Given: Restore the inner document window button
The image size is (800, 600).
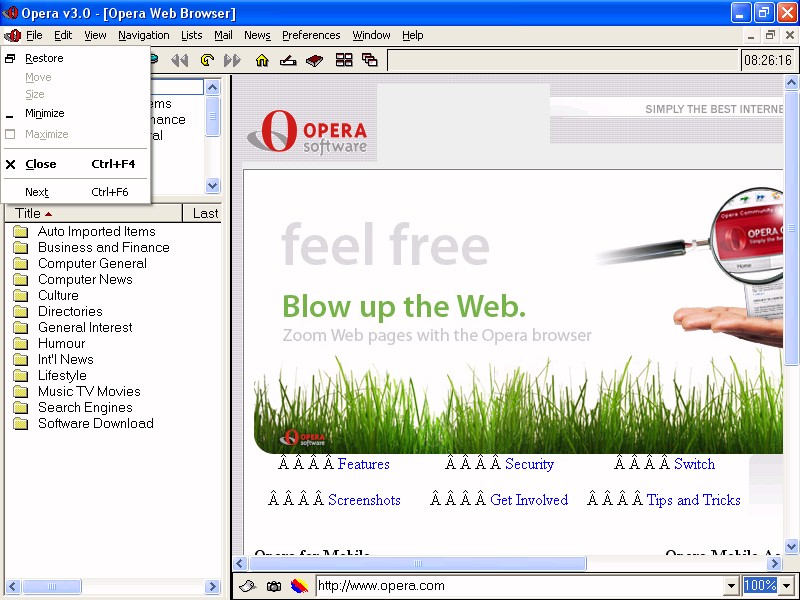Looking at the screenshot, I should pyautogui.click(x=770, y=35).
